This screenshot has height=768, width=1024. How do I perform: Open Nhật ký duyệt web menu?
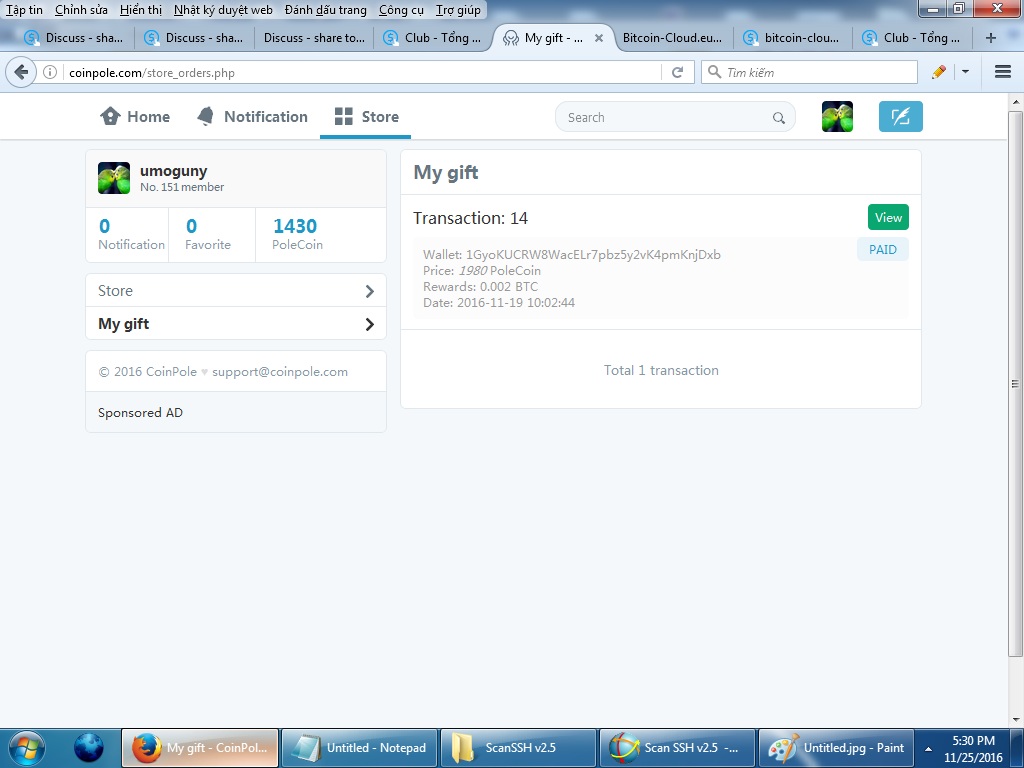point(223,10)
